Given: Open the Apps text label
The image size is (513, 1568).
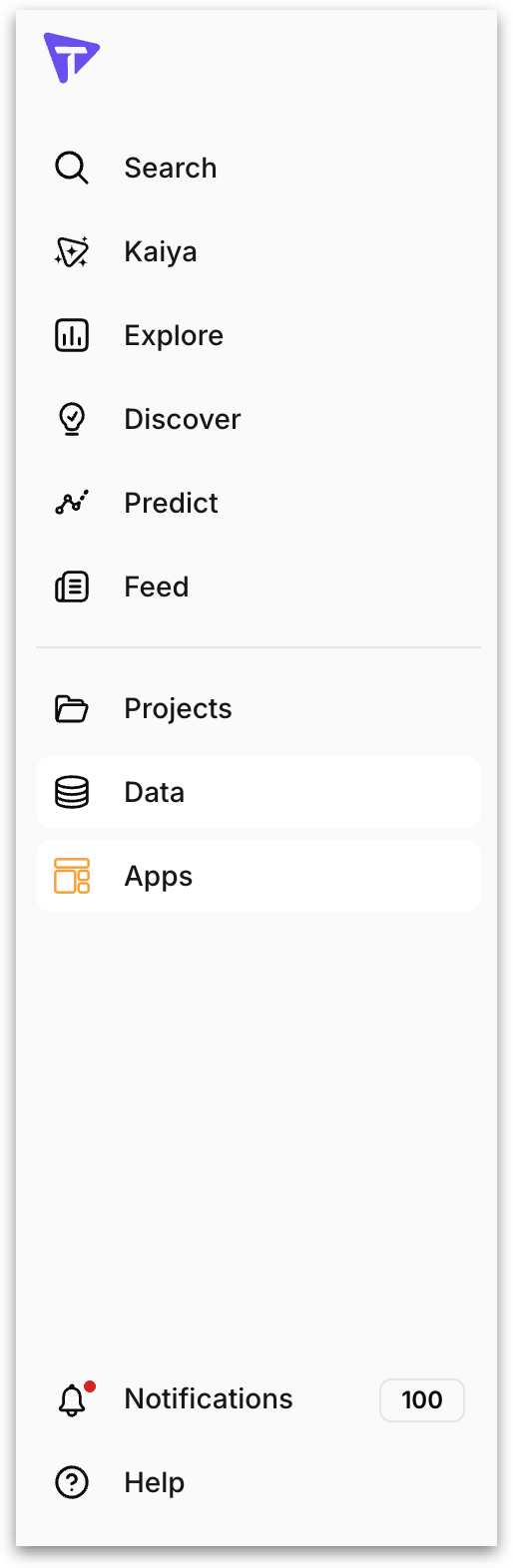Looking at the screenshot, I should 158,877.
